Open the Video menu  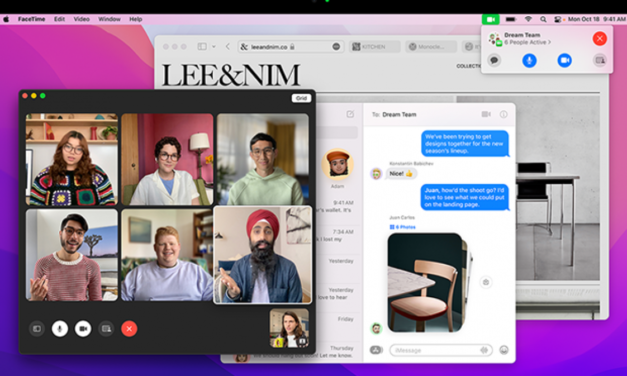point(82,19)
